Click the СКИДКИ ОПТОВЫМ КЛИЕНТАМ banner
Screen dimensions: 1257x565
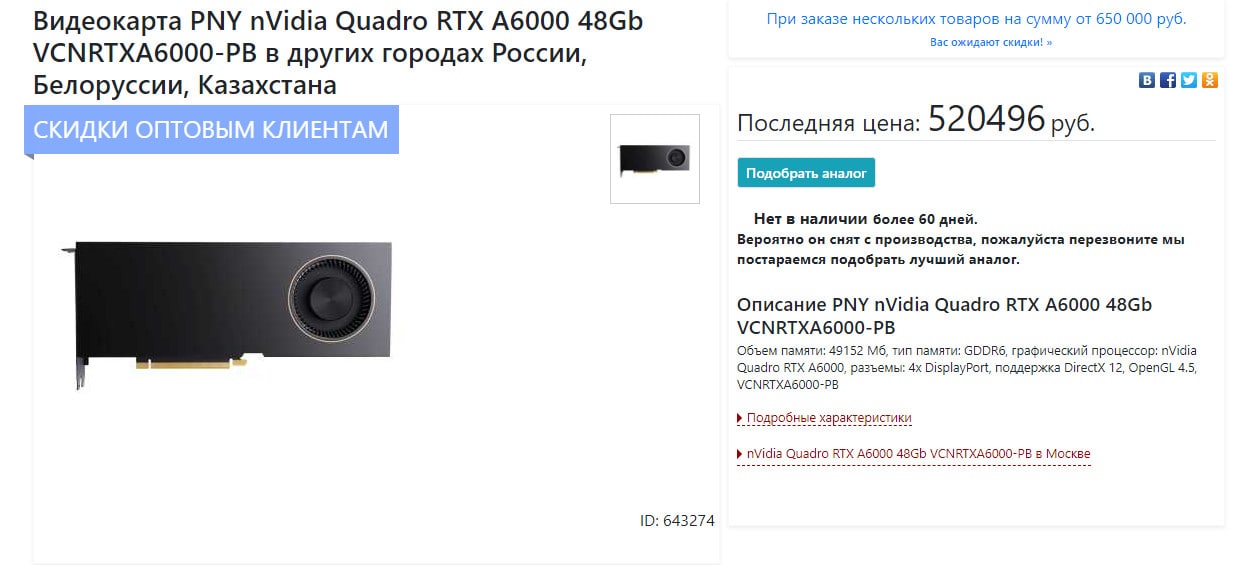click(211, 130)
